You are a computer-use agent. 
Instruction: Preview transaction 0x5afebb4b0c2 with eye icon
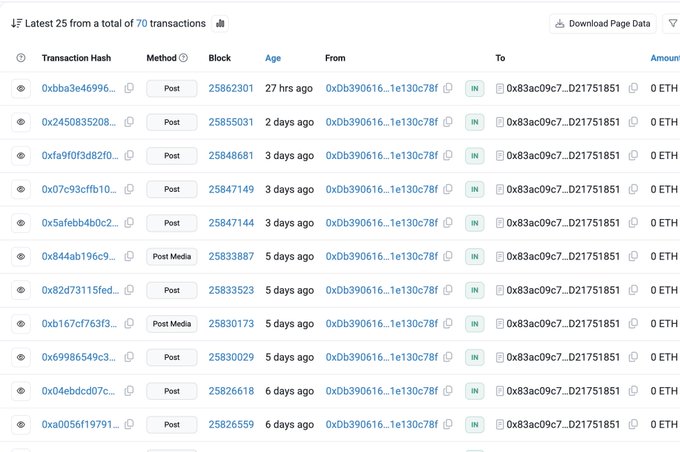tap(21, 223)
